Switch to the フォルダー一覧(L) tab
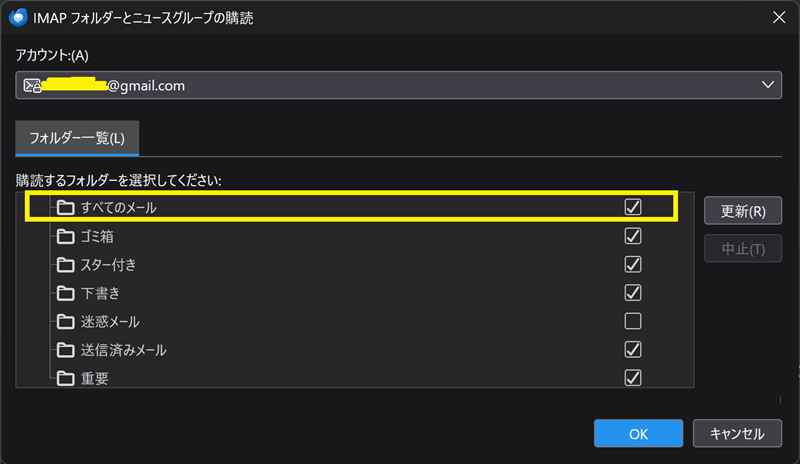800x464 pixels. click(77, 138)
